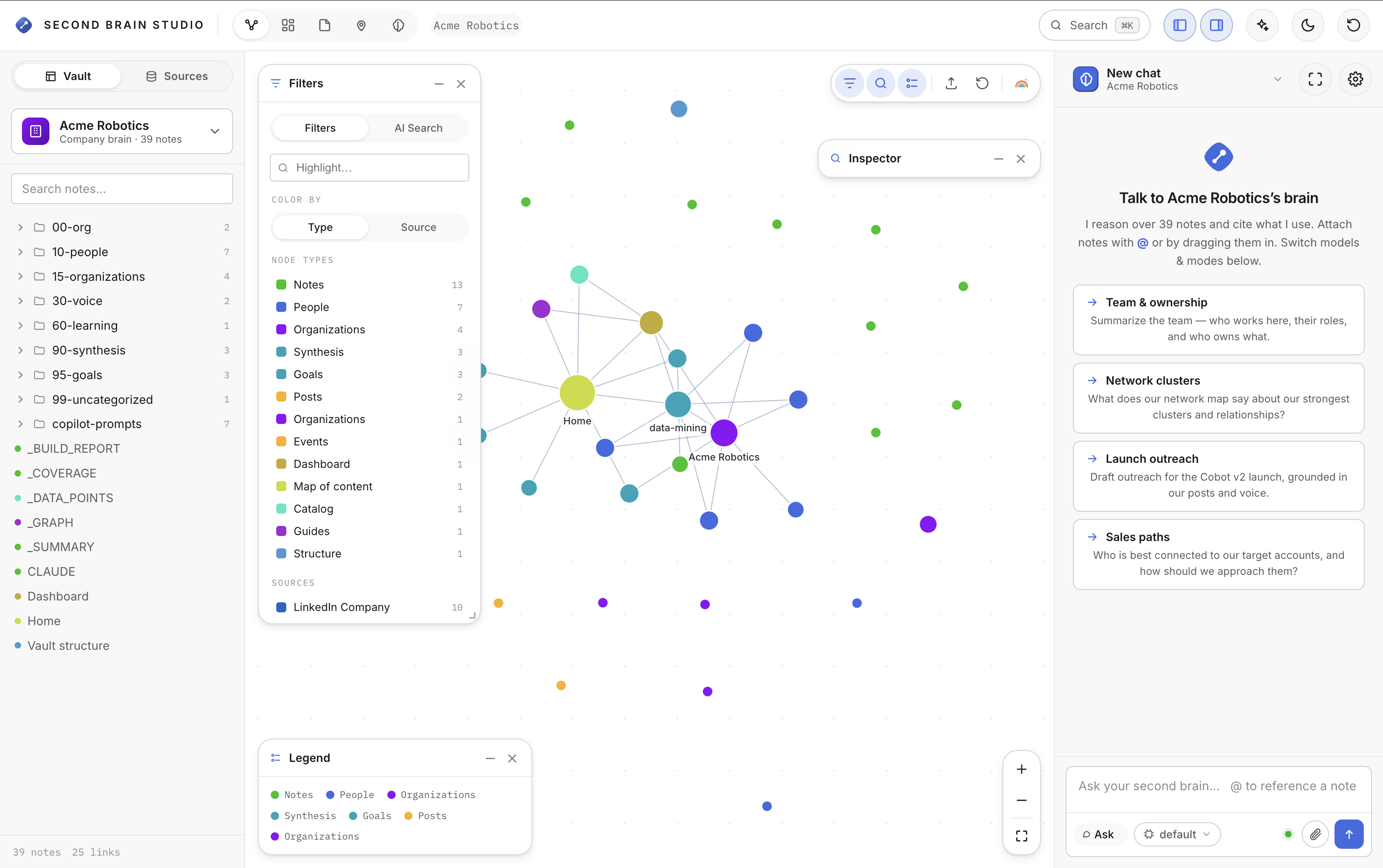Expand the 10-people folder

click(x=122, y=252)
